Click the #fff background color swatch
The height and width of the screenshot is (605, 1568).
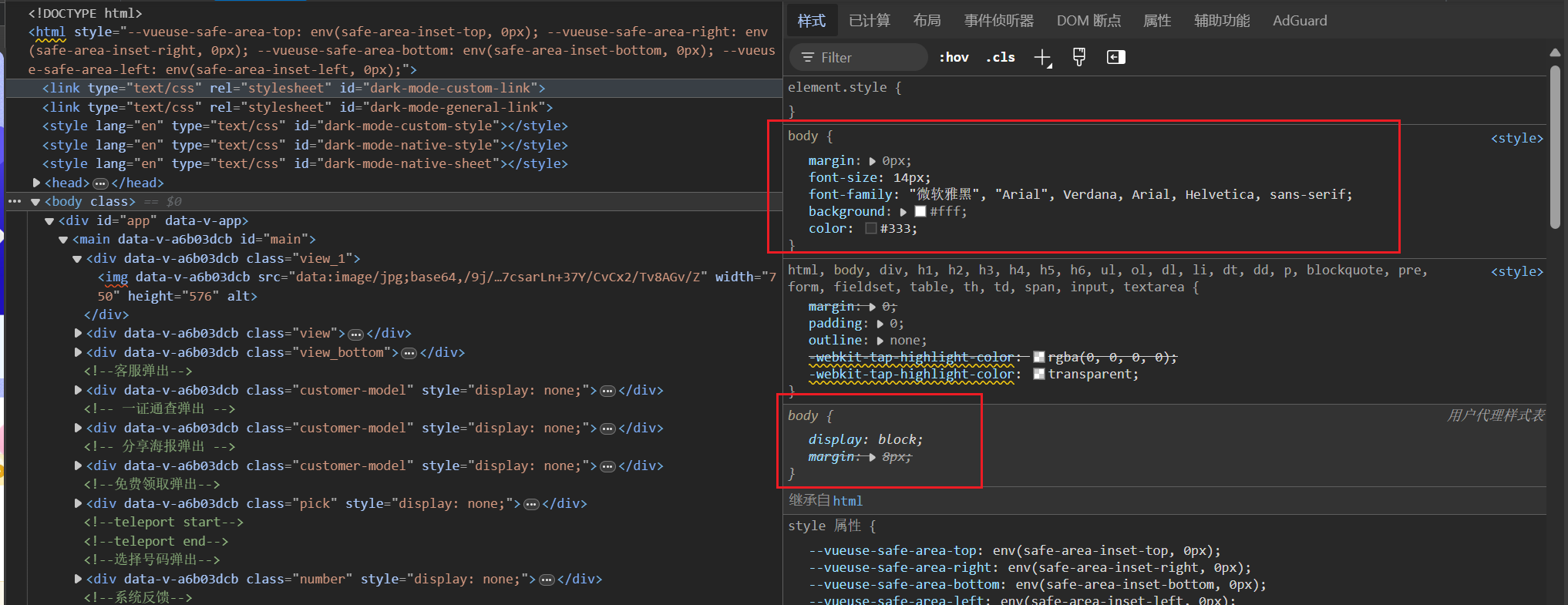click(920, 211)
